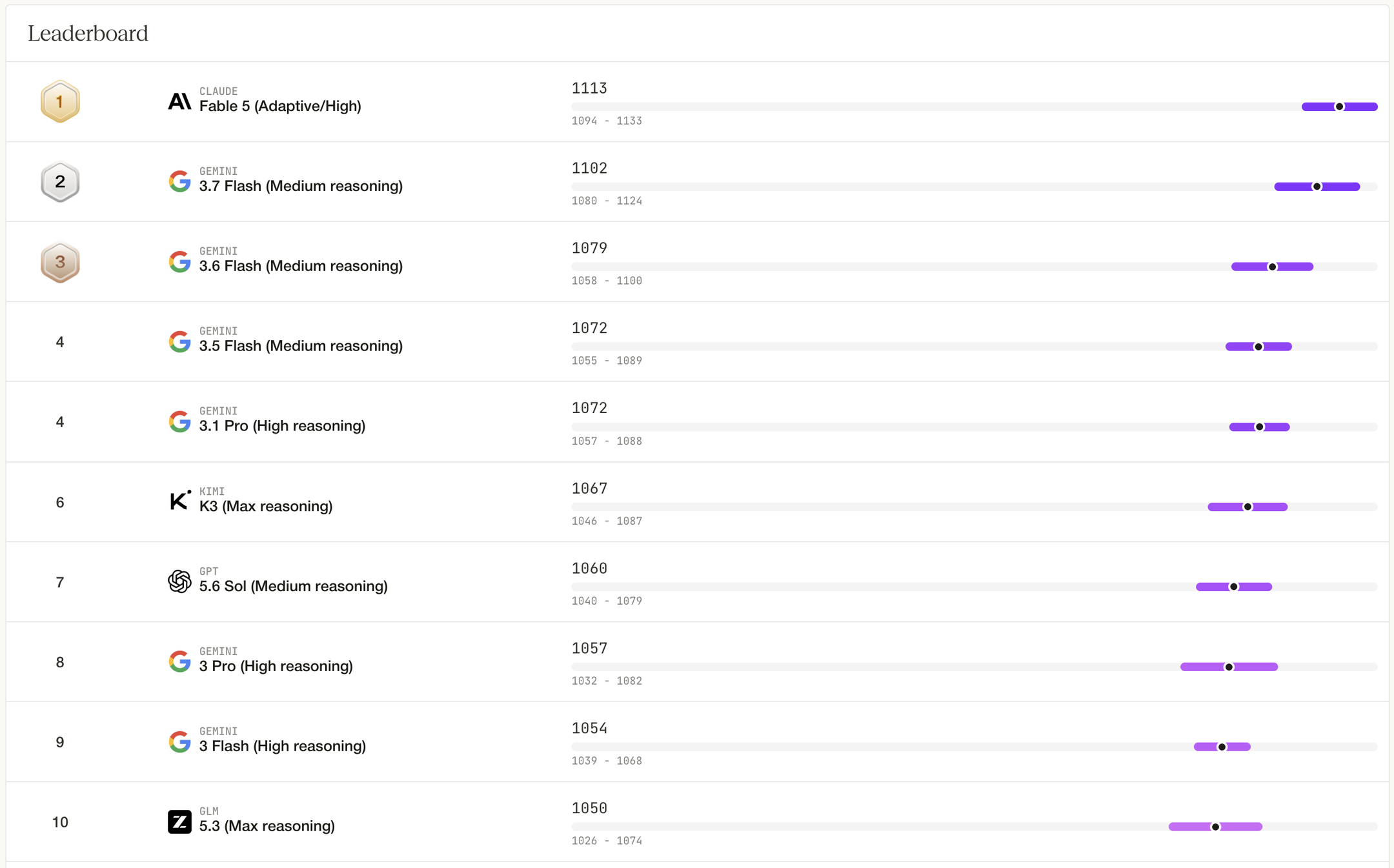Image resolution: width=1394 pixels, height=868 pixels.
Task: Click the silver rank 2 badge
Action: [x=60, y=182]
